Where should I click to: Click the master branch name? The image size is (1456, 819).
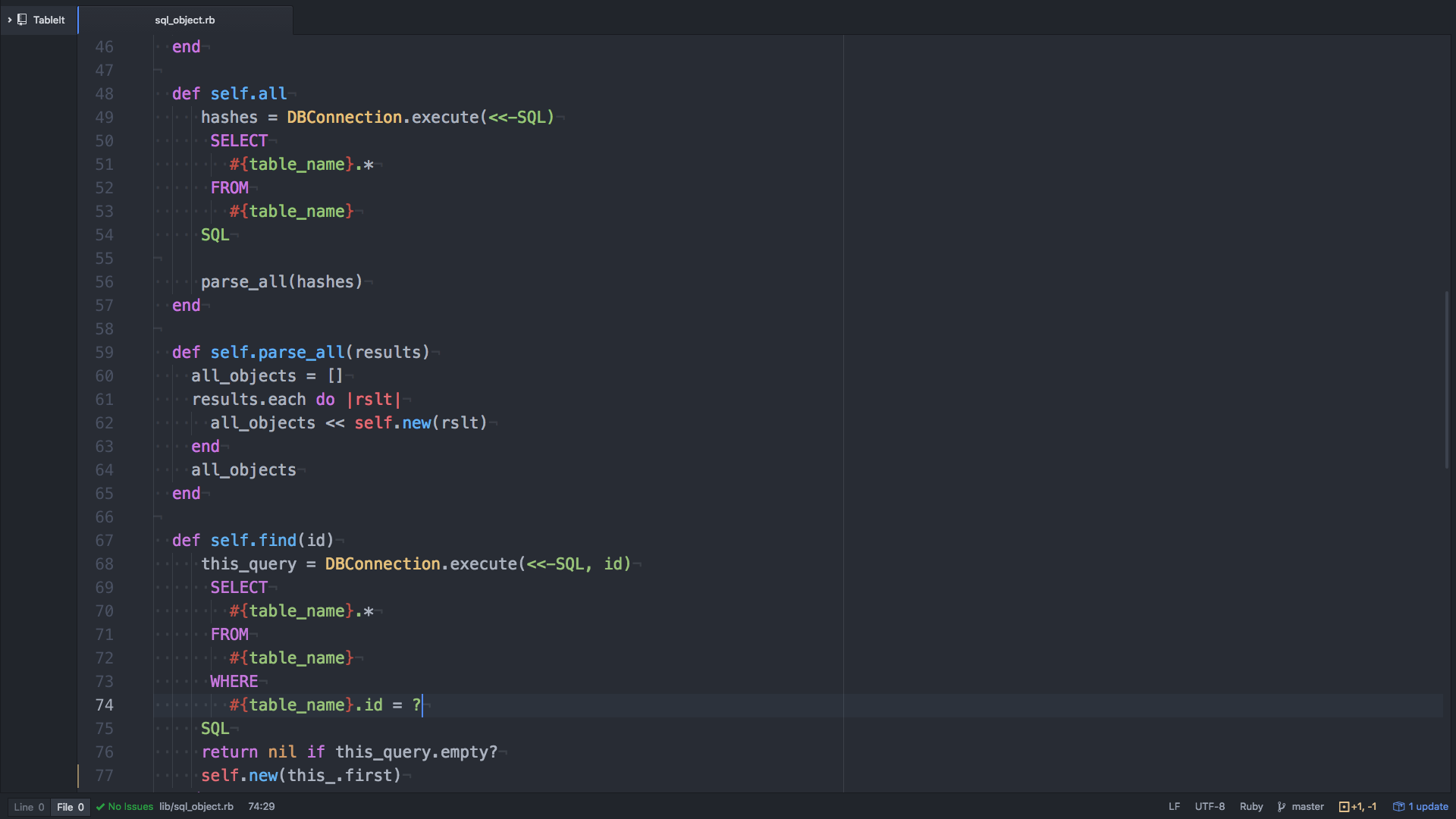pyautogui.click(x=1308, y=807)
